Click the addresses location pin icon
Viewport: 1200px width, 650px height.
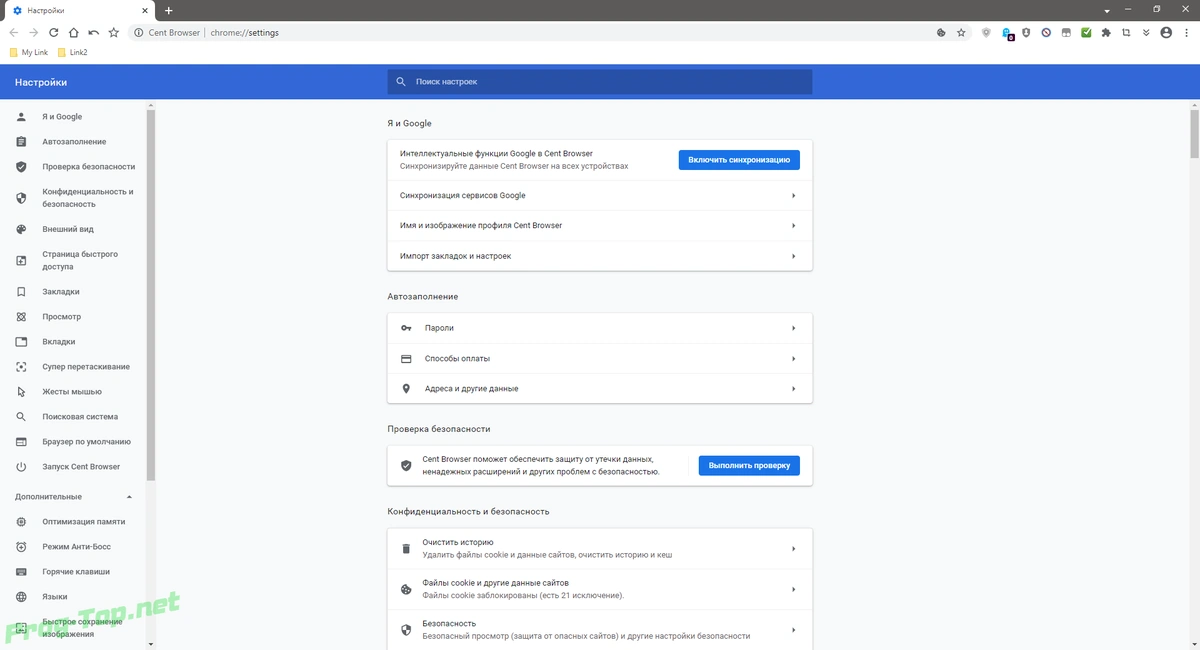[406, 388]
